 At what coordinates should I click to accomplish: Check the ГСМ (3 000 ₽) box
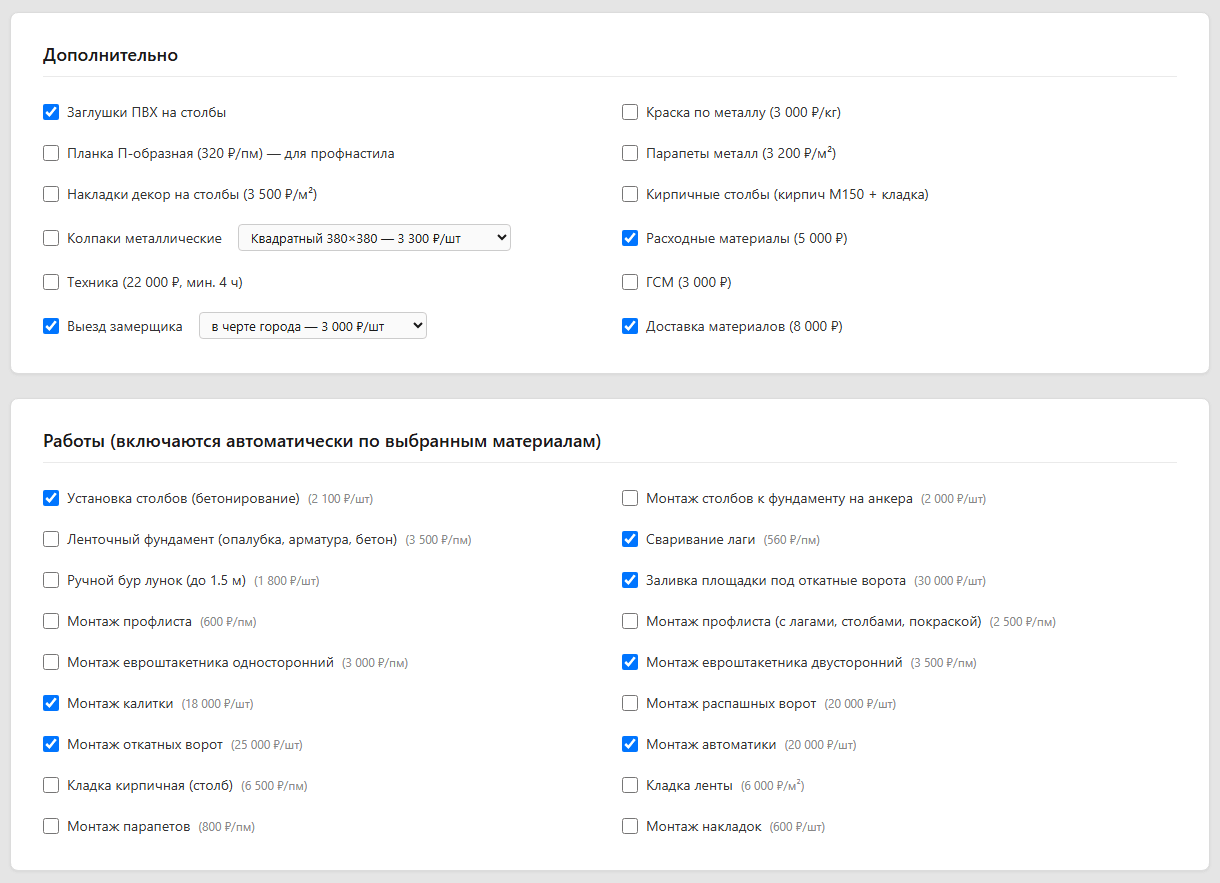630,282
